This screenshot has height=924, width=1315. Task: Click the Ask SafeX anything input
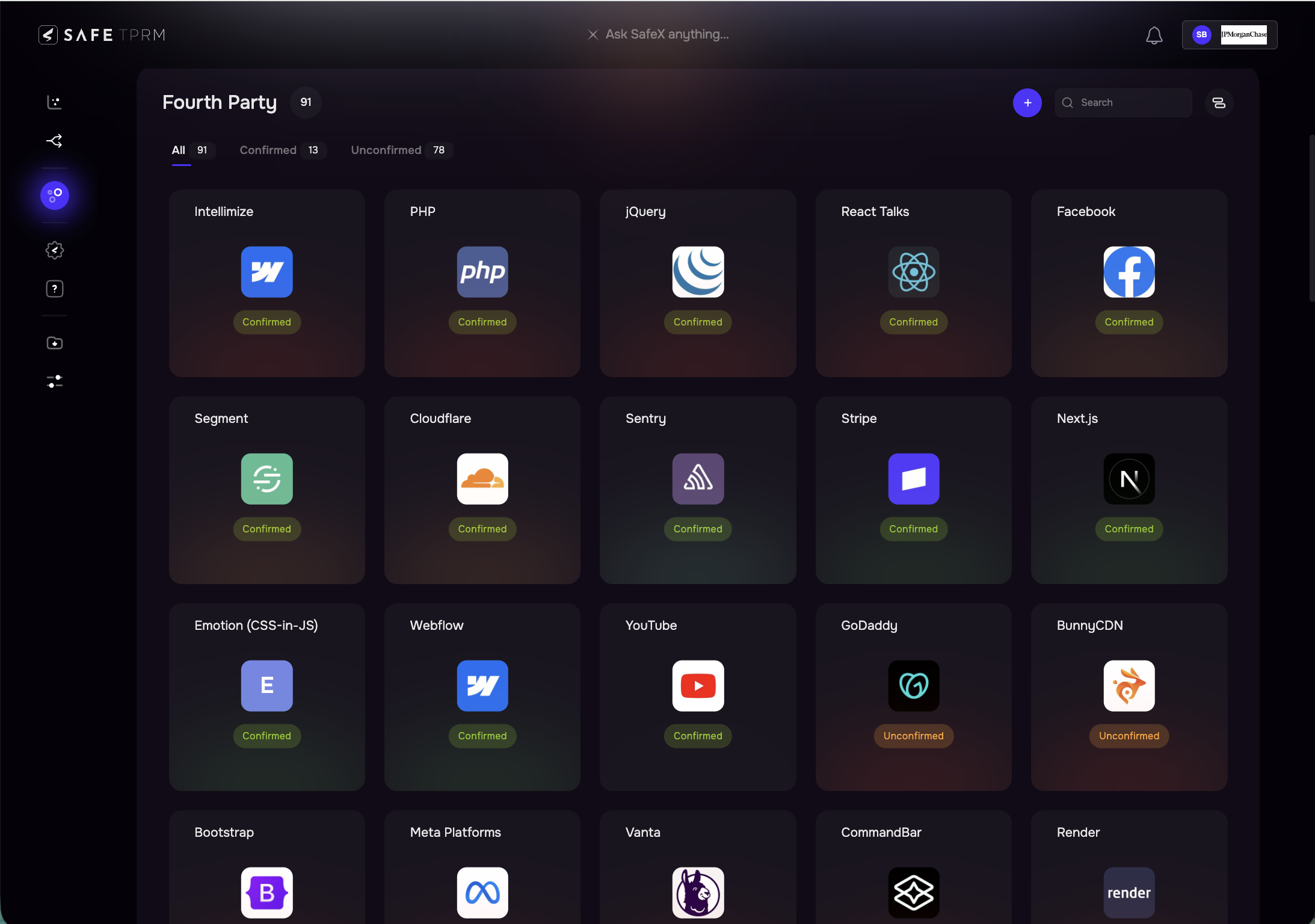[667, 34]
